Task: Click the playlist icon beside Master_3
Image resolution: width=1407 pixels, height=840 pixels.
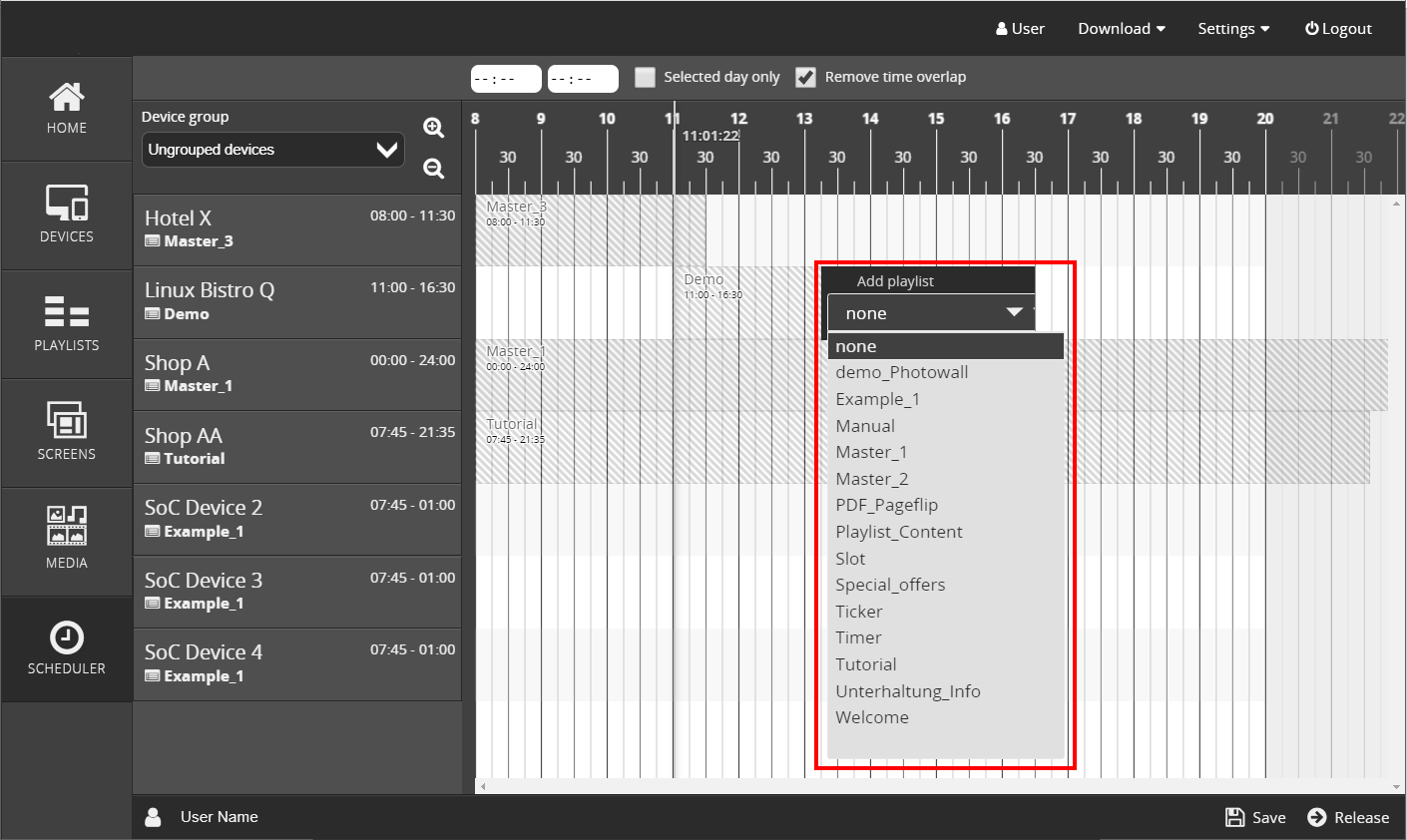Action: coord(152,241)
